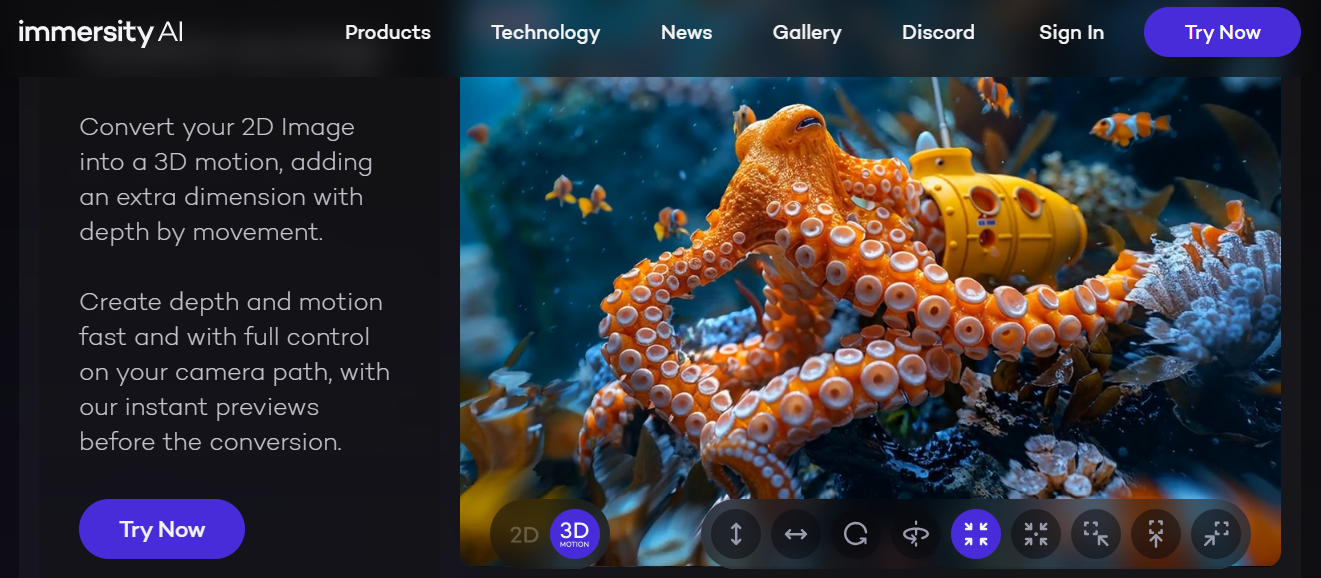Go to the News page
Viewport: 1321px width, 578px height.
tap(687, 32)
